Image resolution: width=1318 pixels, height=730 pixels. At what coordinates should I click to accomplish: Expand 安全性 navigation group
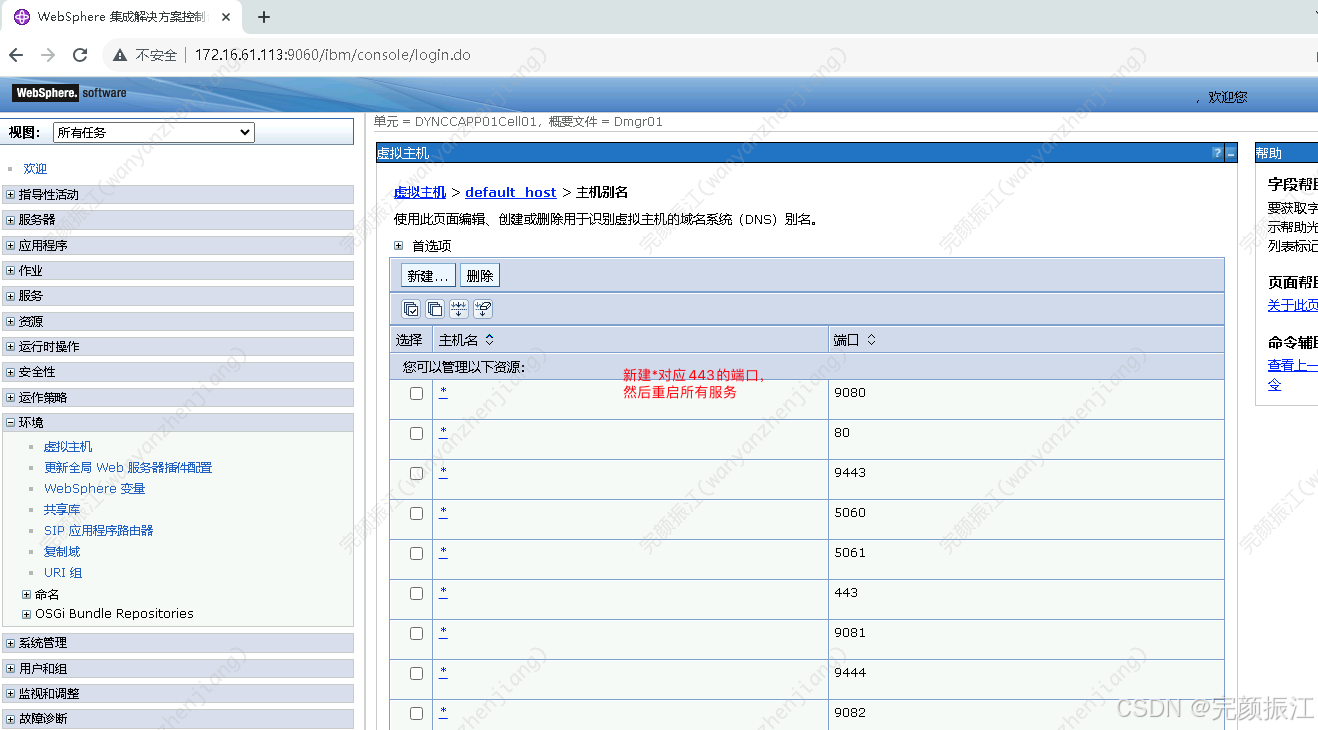11,372
